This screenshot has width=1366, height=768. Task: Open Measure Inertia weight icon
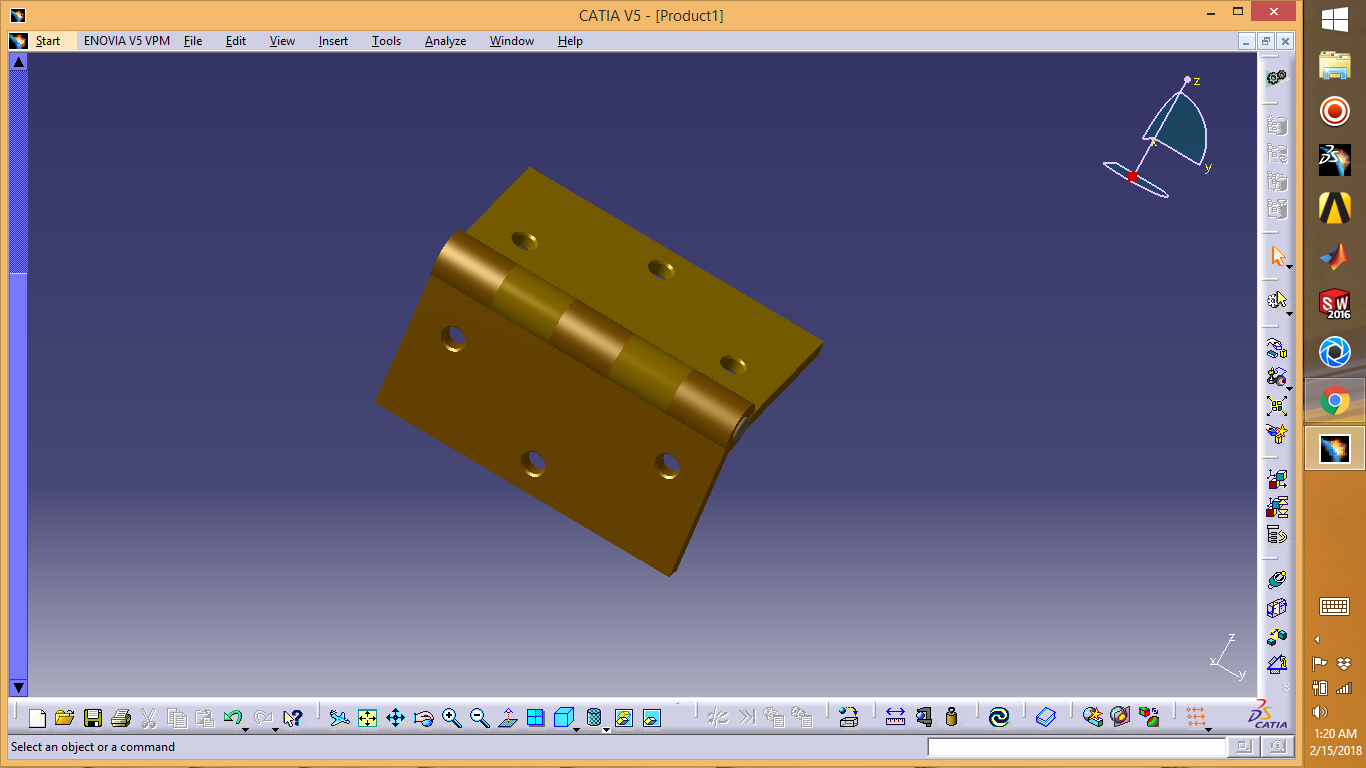pos(951,717)
